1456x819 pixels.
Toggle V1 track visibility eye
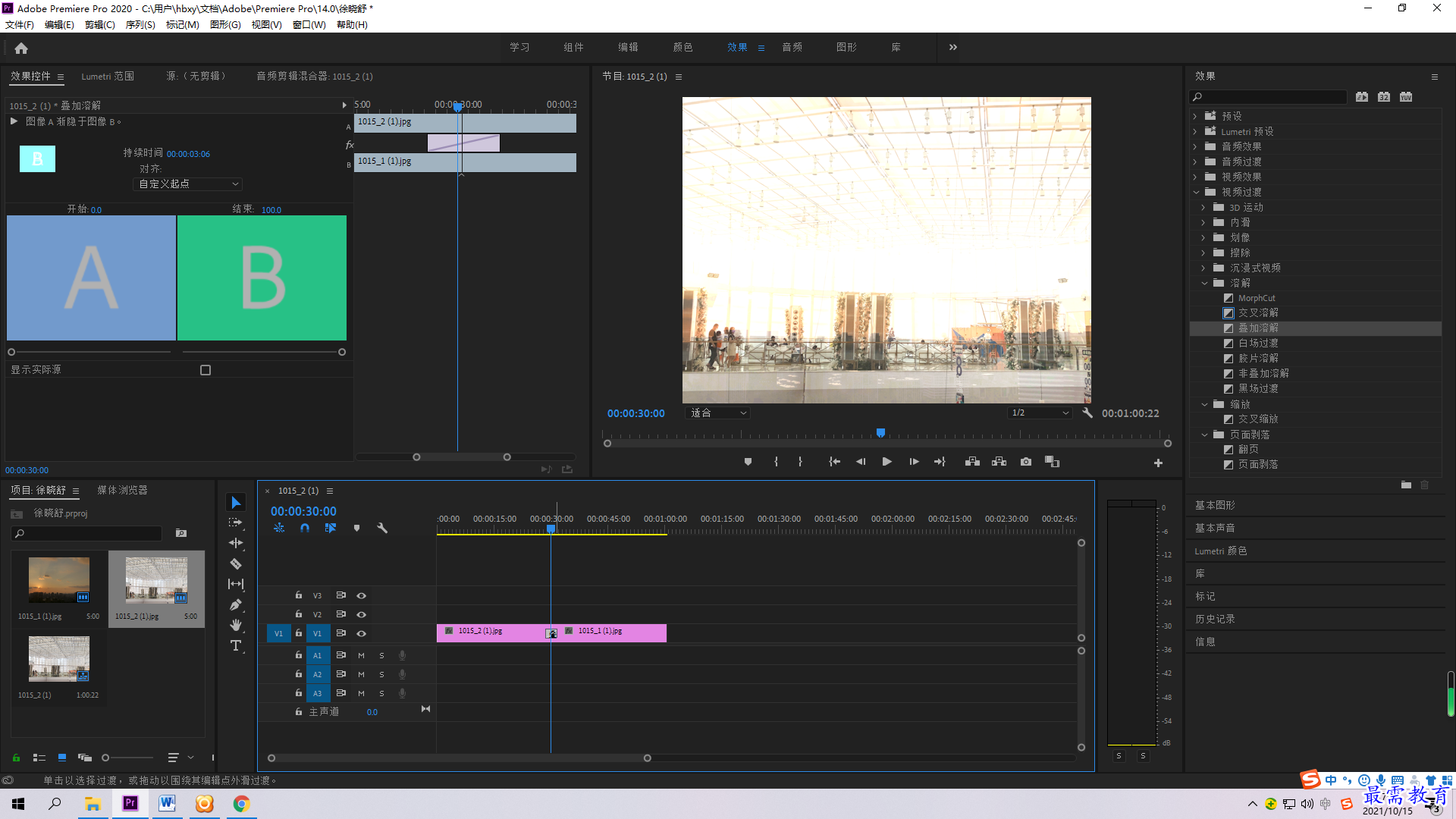(362, 633)
